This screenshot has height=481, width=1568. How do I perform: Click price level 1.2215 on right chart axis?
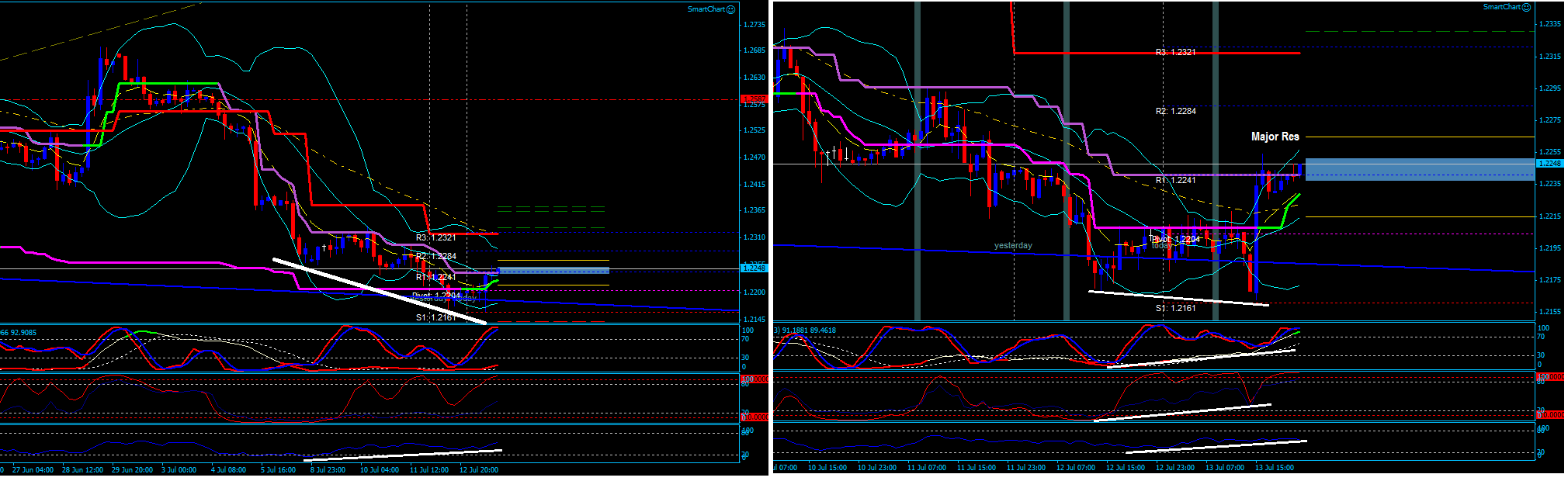(1550, 216)
